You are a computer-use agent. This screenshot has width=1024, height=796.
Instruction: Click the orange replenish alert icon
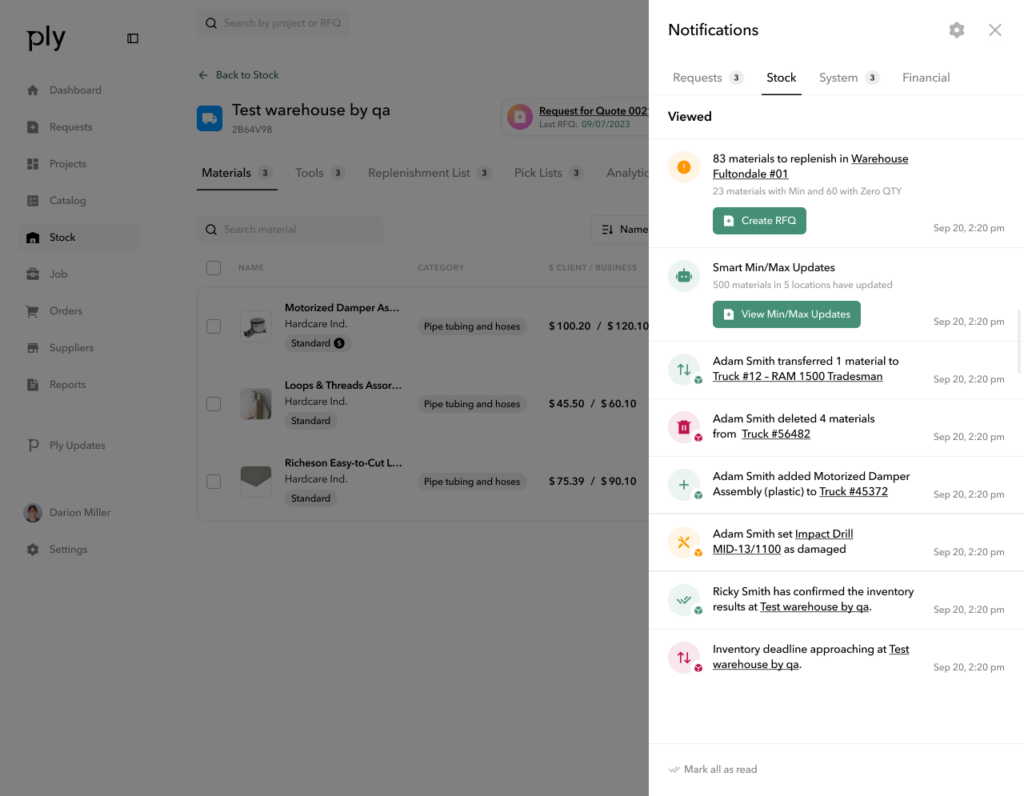(684, 167)
